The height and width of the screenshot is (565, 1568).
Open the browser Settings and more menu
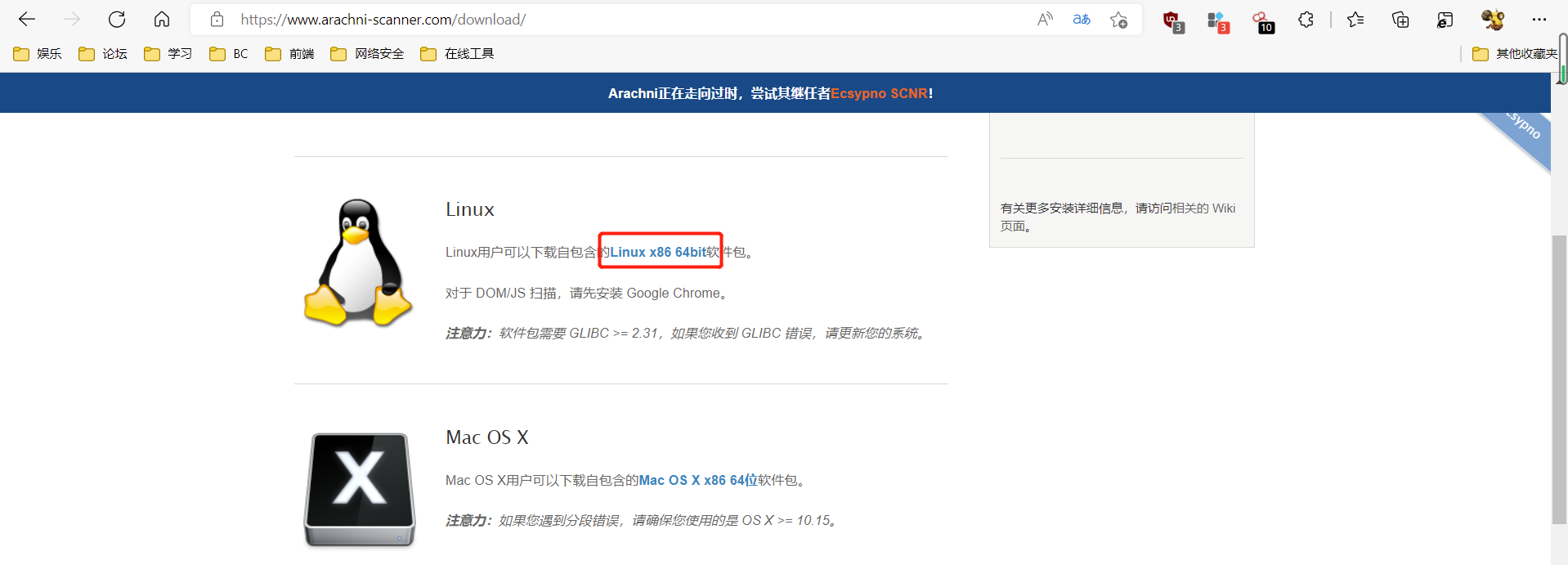[1539, 20]
